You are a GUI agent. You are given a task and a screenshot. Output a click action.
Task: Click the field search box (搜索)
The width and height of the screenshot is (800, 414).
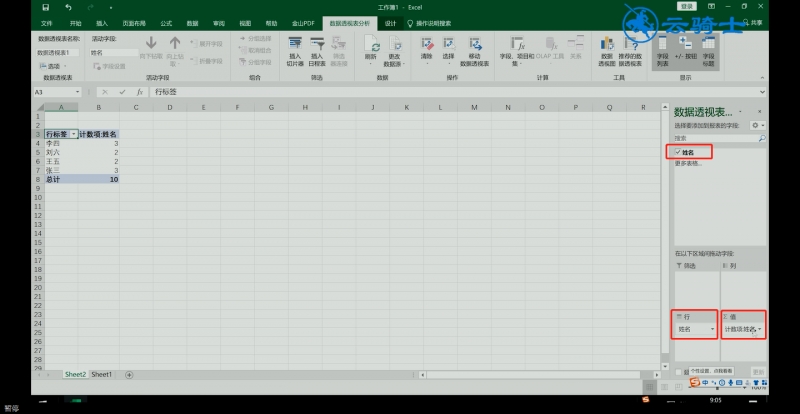point(716,138)
